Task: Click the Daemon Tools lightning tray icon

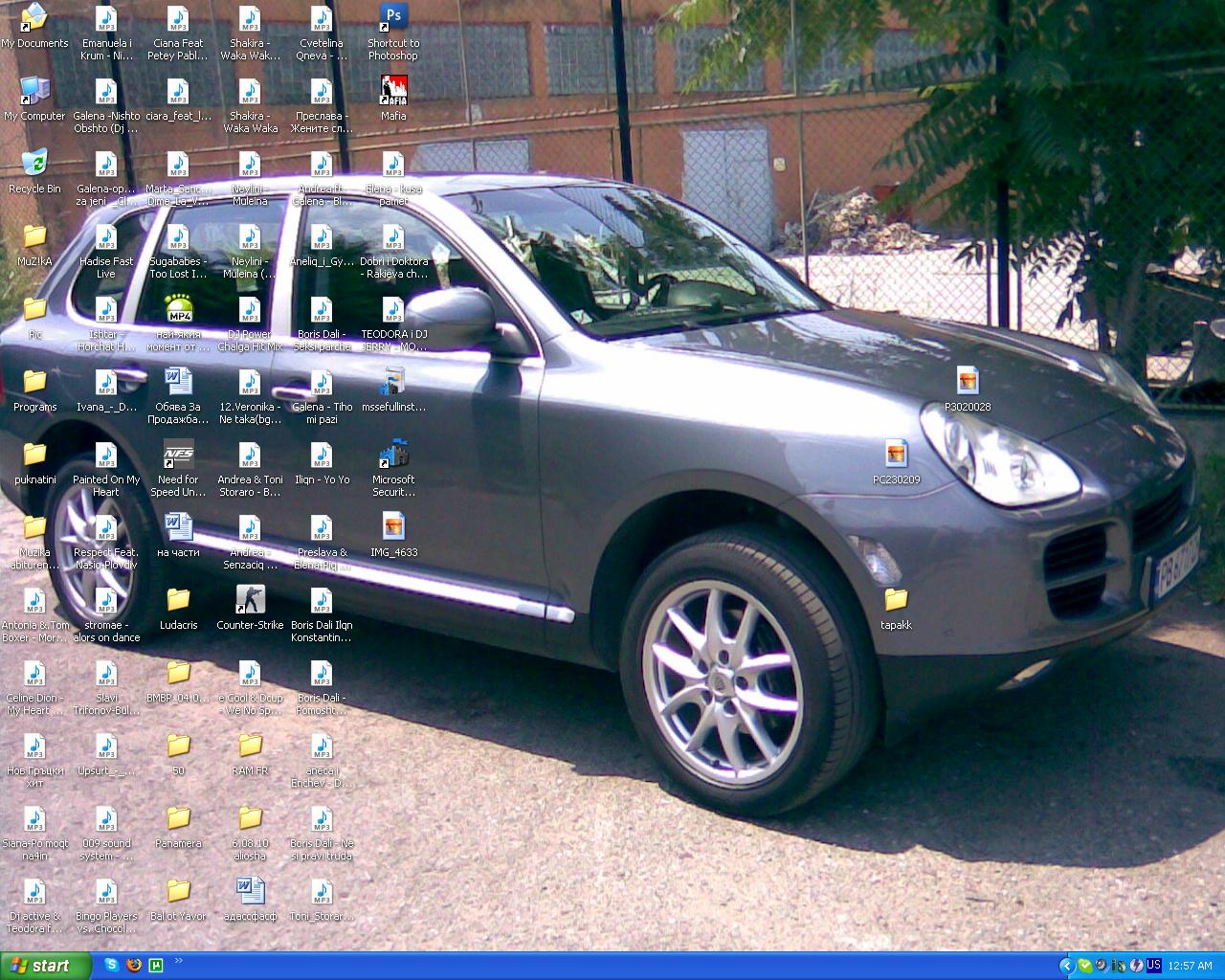Action: point(1136,966)
